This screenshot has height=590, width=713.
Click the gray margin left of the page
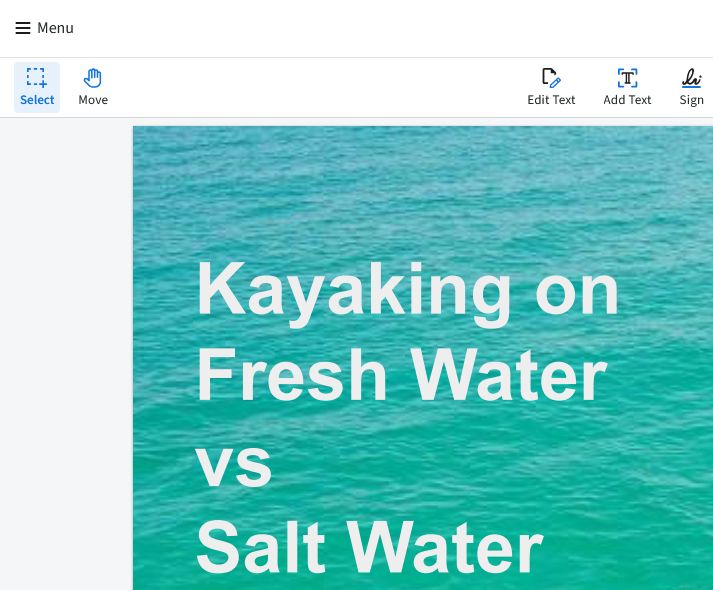[66, 350]
